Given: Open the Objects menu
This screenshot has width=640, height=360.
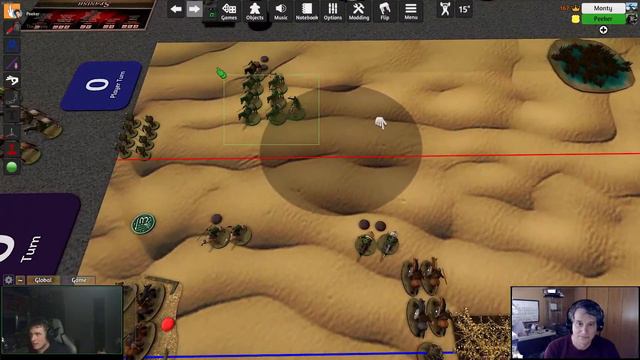Looking at the screenshot, I should coord(255,11).
